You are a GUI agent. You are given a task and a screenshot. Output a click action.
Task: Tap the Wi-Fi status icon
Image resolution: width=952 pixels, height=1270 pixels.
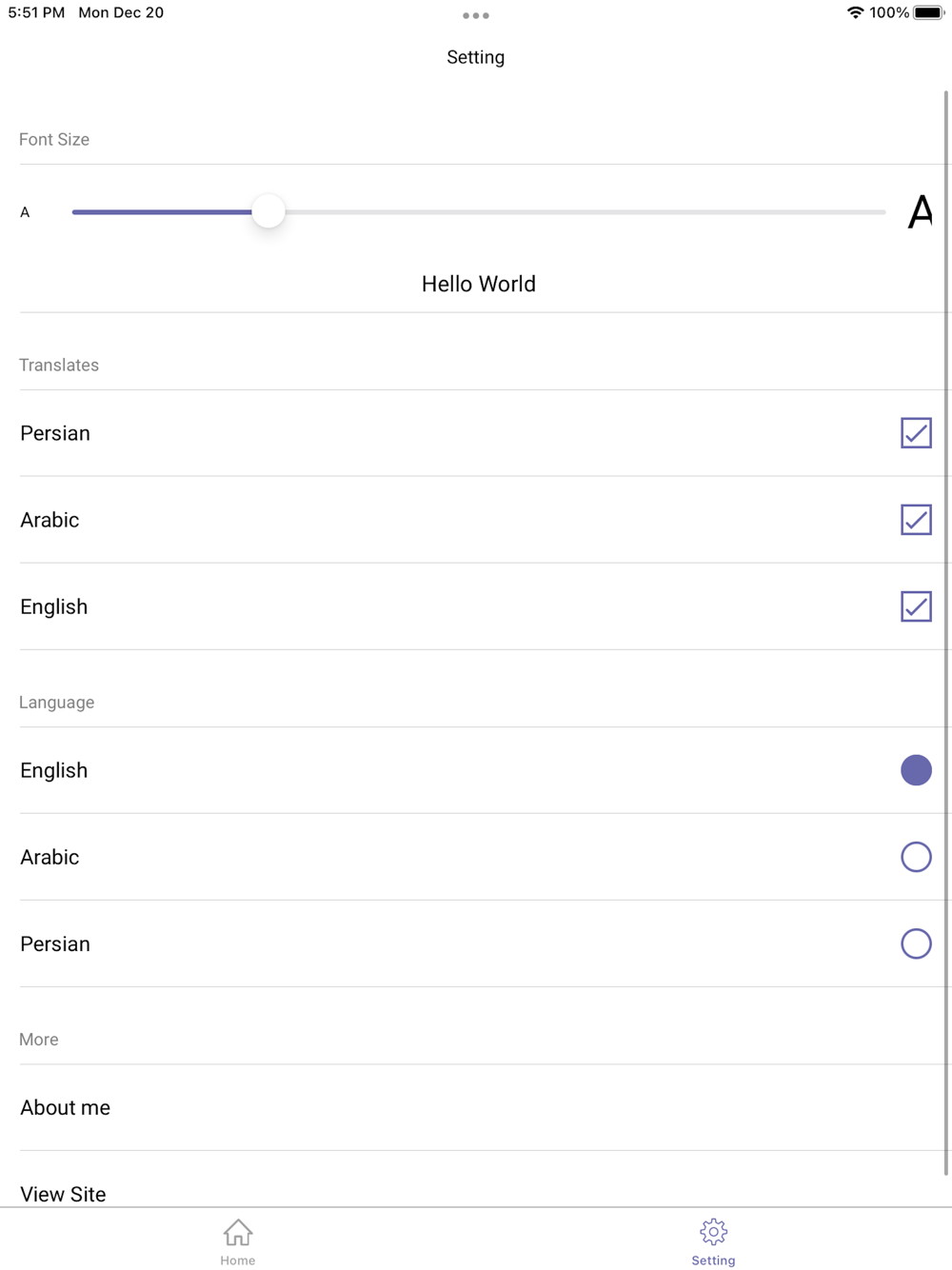855,12
